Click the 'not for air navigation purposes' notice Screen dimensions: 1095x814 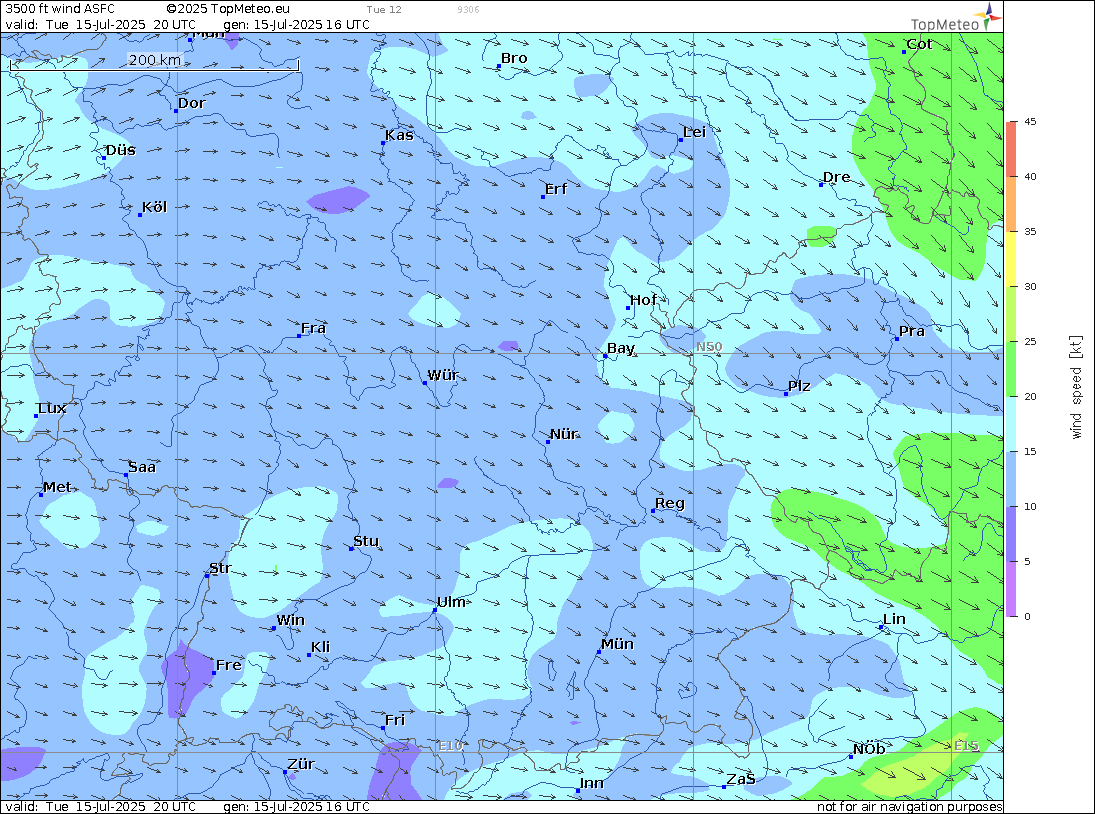click(909, 807)
